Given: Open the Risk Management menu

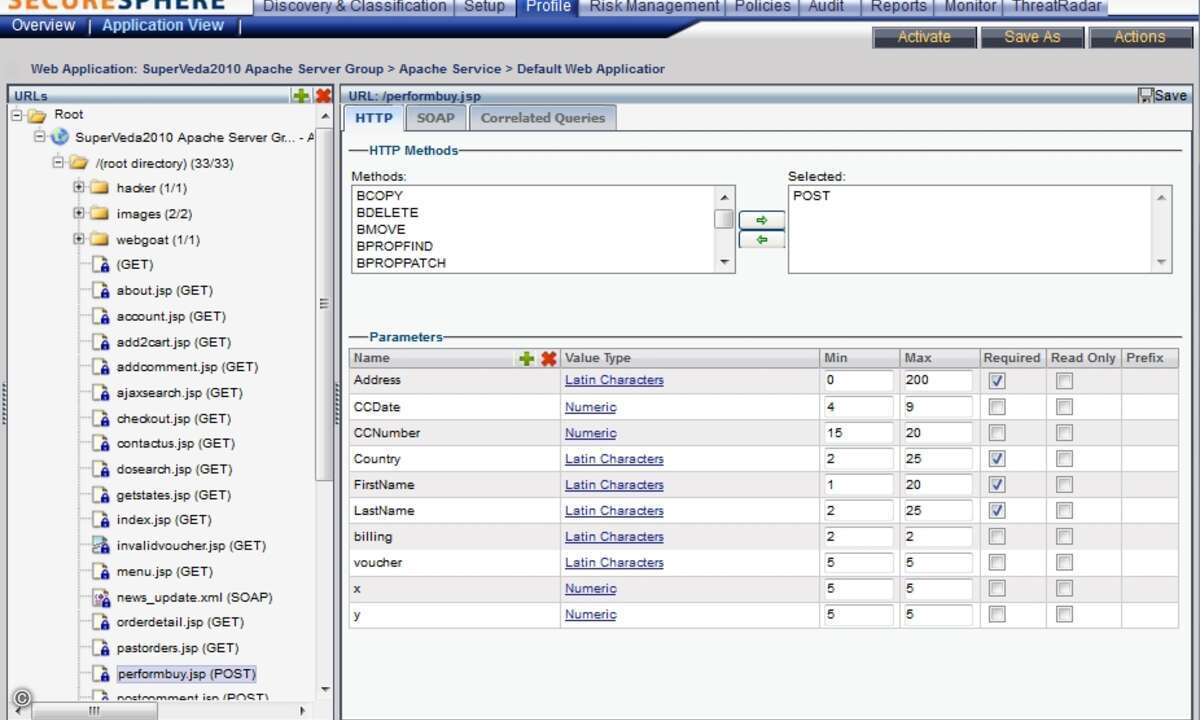Looking at the screenshot, I should (654, 7).
